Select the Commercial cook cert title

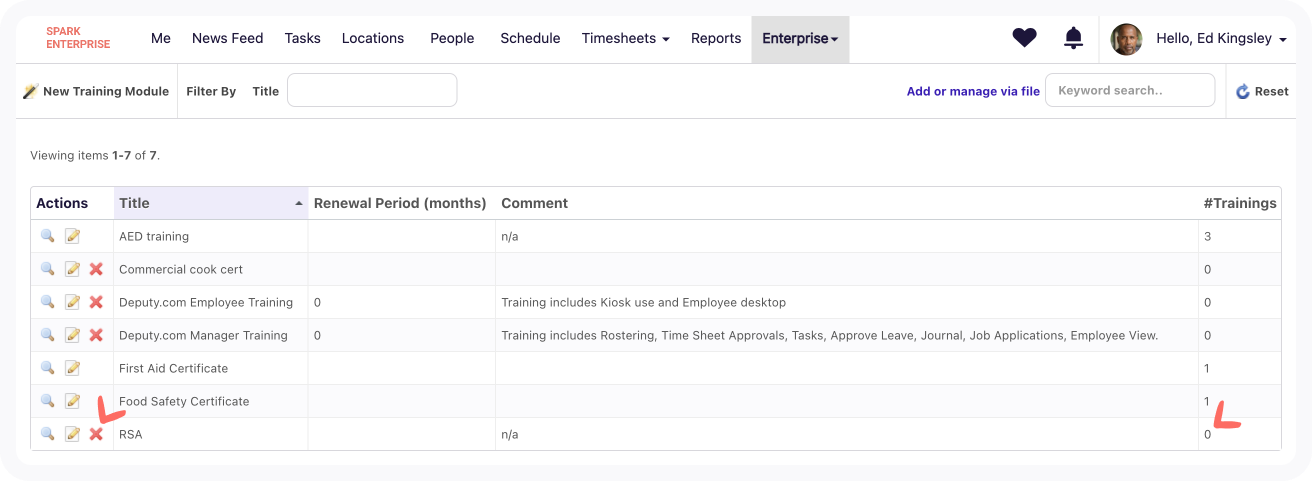tap(181, 269)
